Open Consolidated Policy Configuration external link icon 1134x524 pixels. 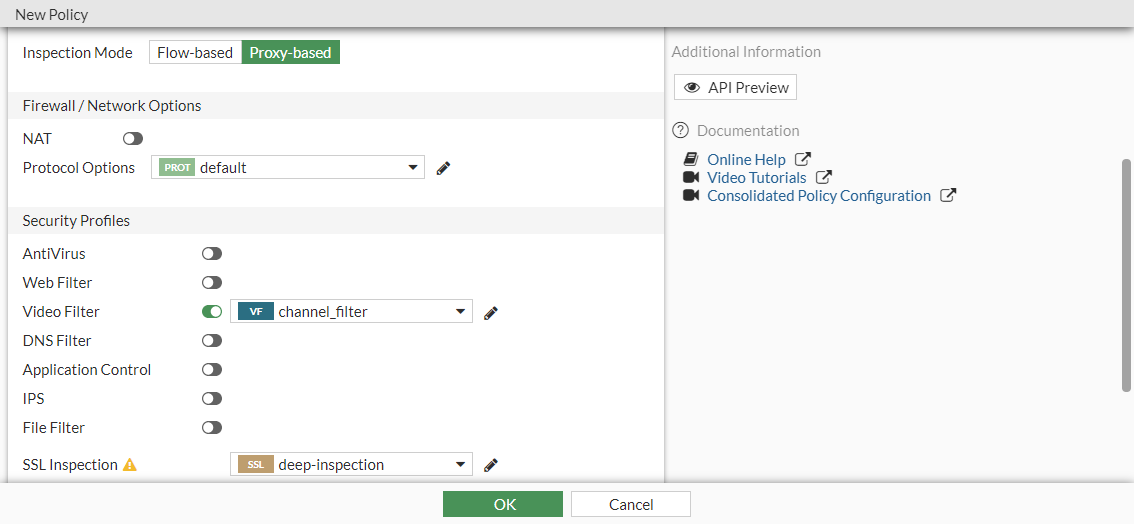click(x=948, y=195)
